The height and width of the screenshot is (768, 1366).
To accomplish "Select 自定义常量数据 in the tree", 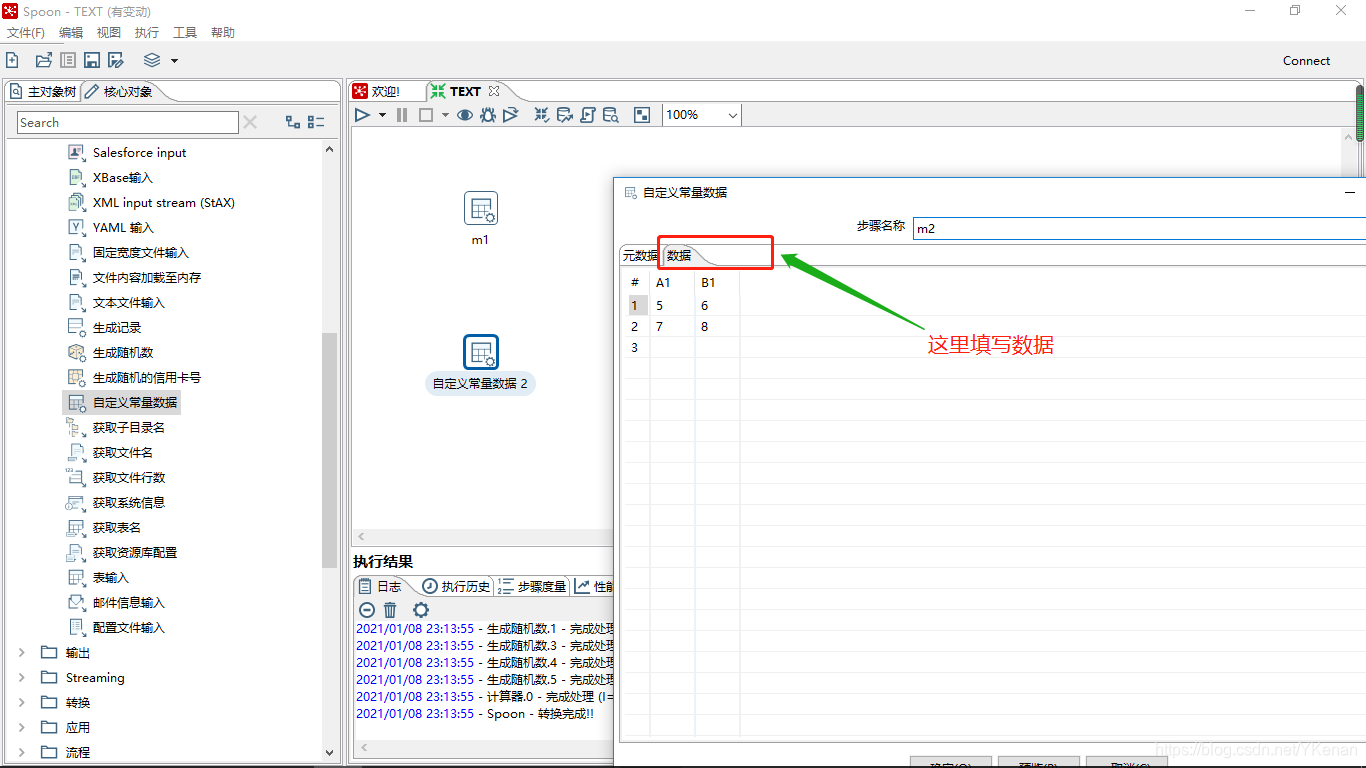I will pos(135,402).
